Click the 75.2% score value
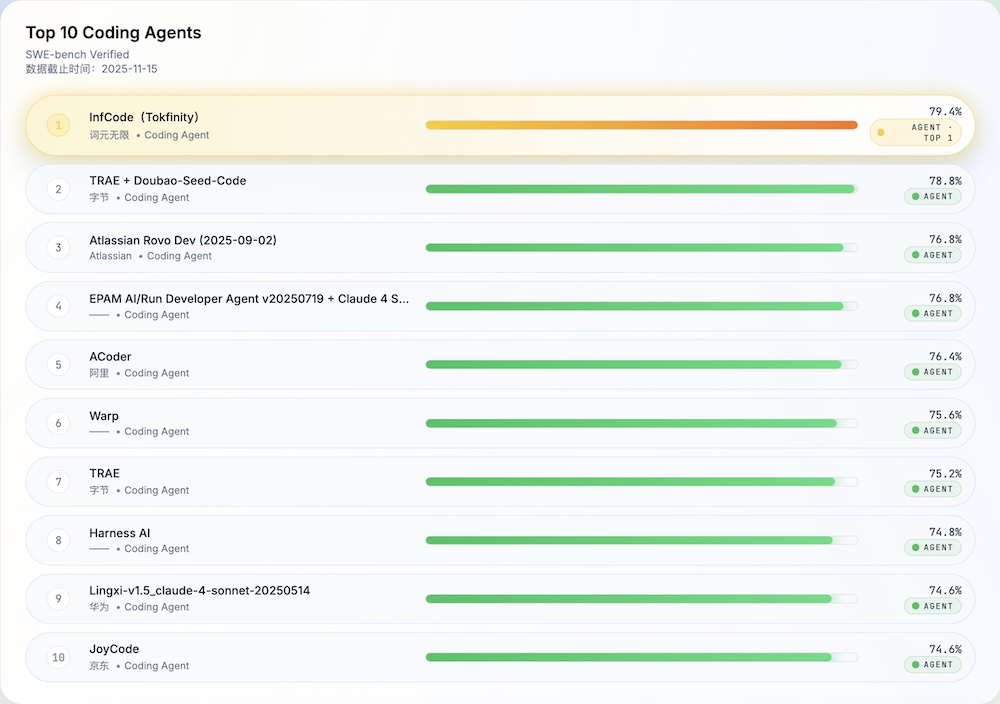This screenshot has width=1000, height=704. point(945,474)
